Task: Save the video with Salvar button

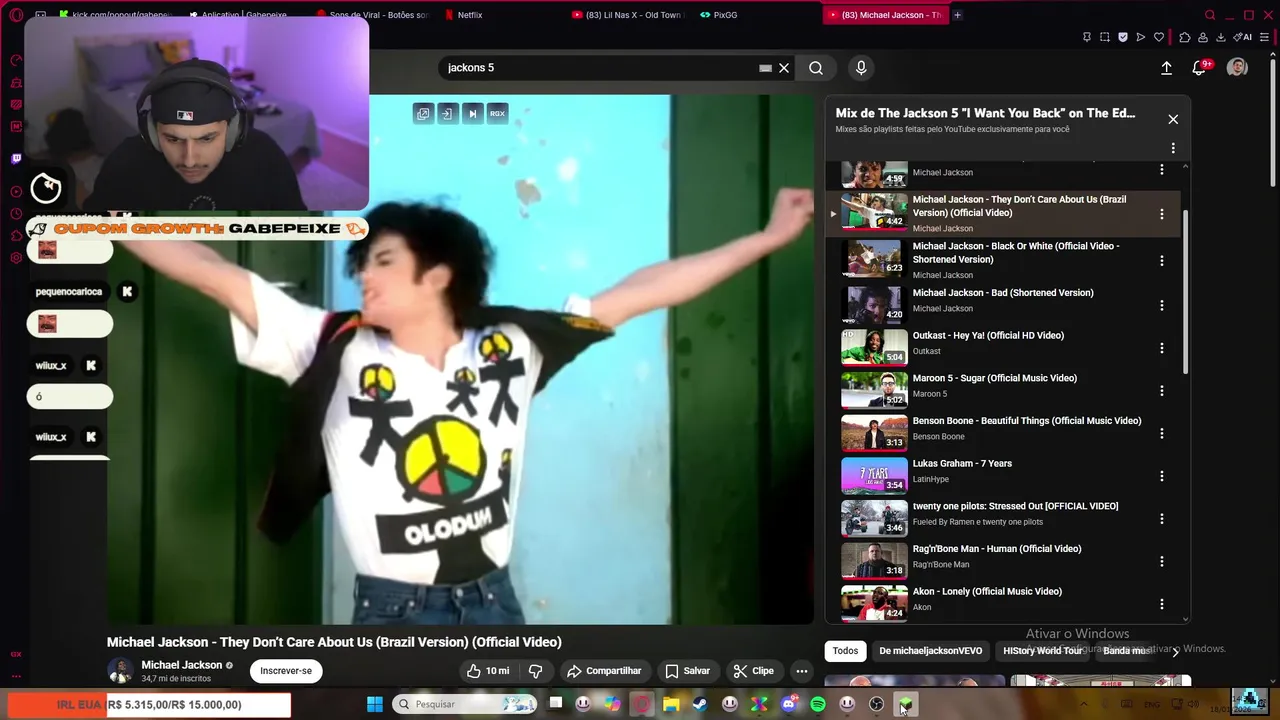Action: (x=687, y=671)
